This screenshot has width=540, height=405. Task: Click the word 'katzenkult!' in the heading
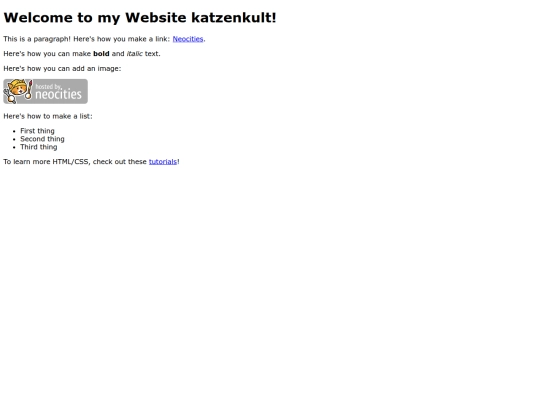point(234,18)
